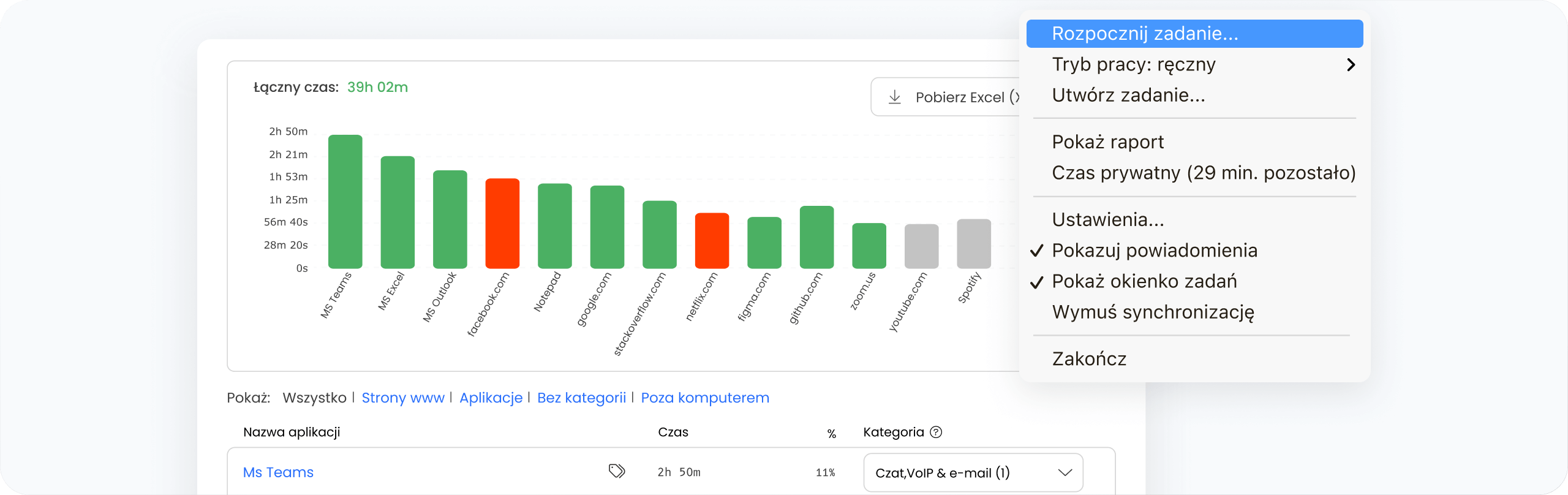Click the gray Spotify bar in chart
Screen dimensions: 1568x495
point(973,244)
